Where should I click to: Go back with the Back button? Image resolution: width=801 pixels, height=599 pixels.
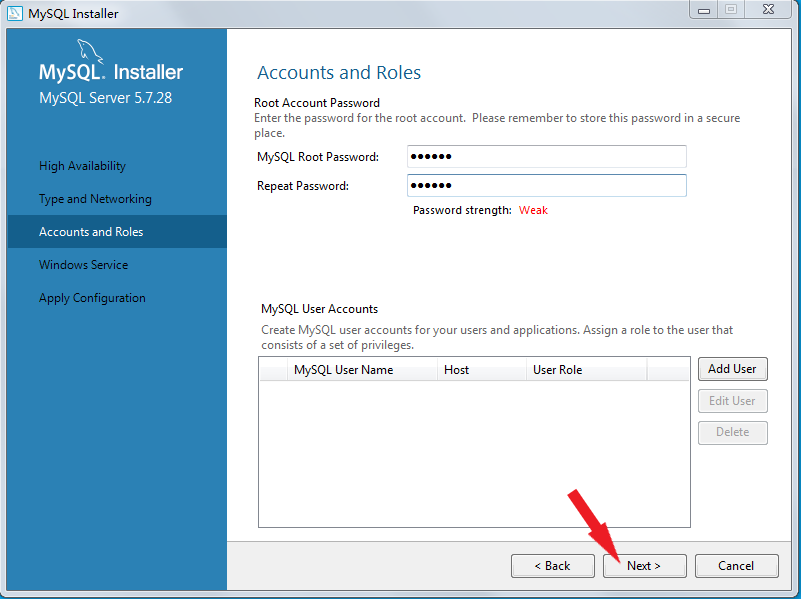(x=553, y=566)
